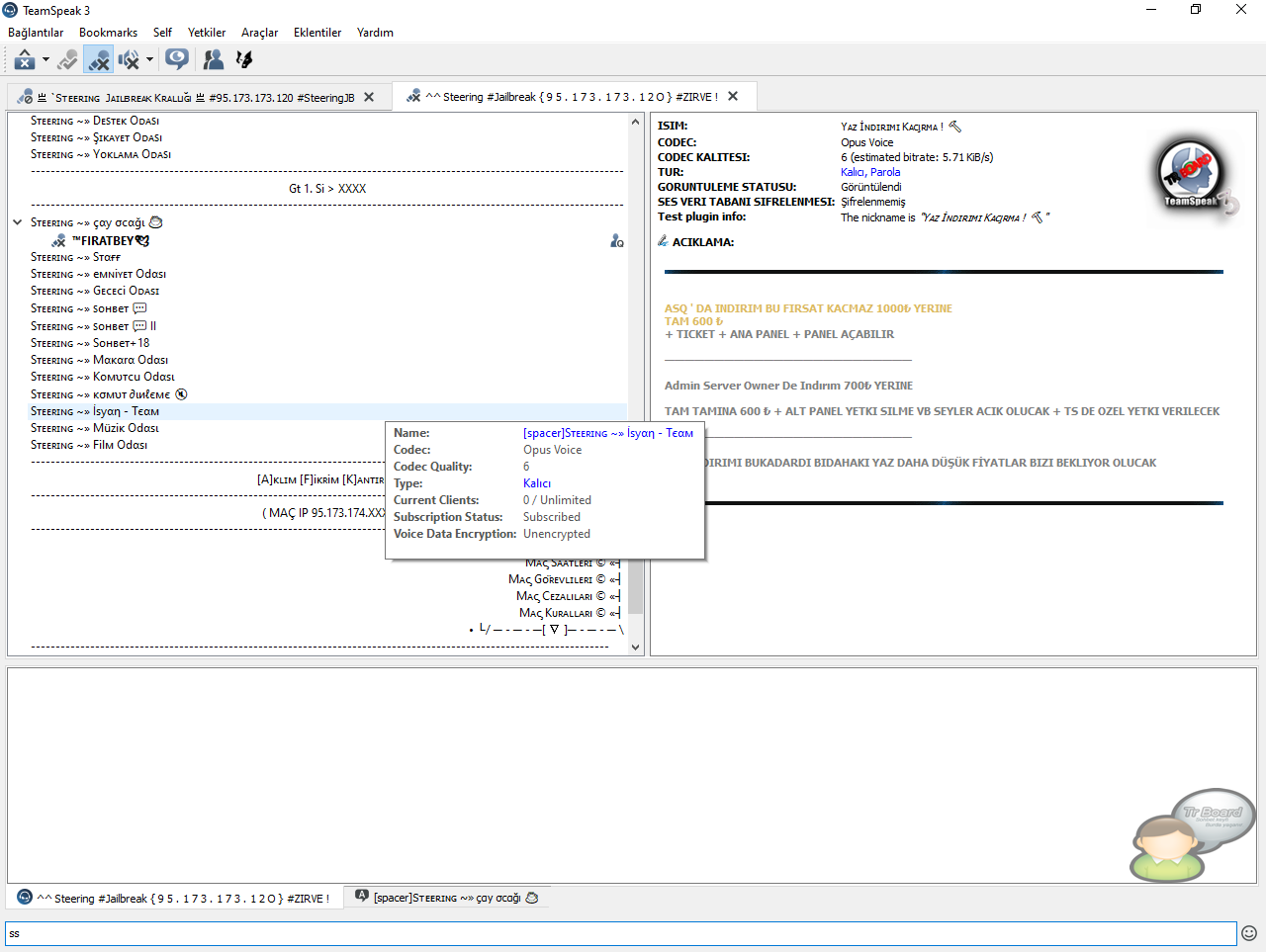
Task: Select the Steering sohbet II channel
Action: [93, 326]
